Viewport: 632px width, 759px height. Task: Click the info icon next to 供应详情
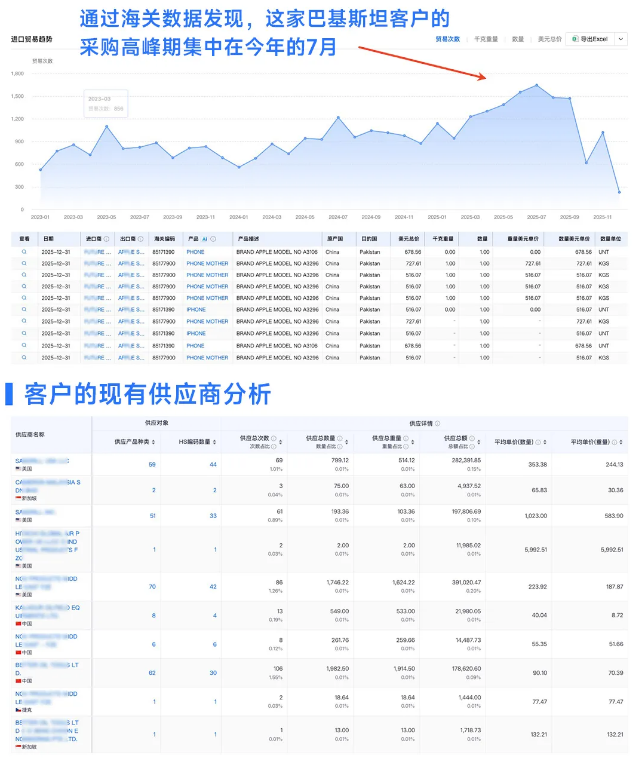coord(438,423)
